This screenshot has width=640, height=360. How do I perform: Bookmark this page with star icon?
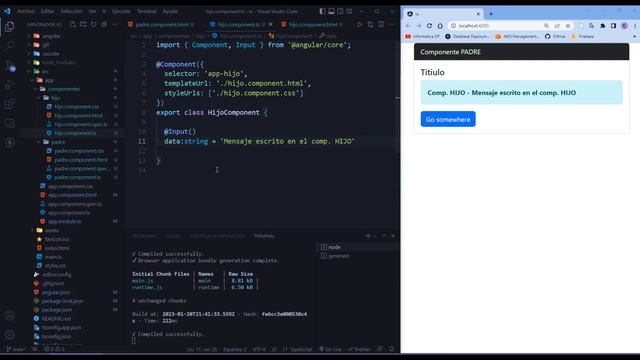[568, 26]
